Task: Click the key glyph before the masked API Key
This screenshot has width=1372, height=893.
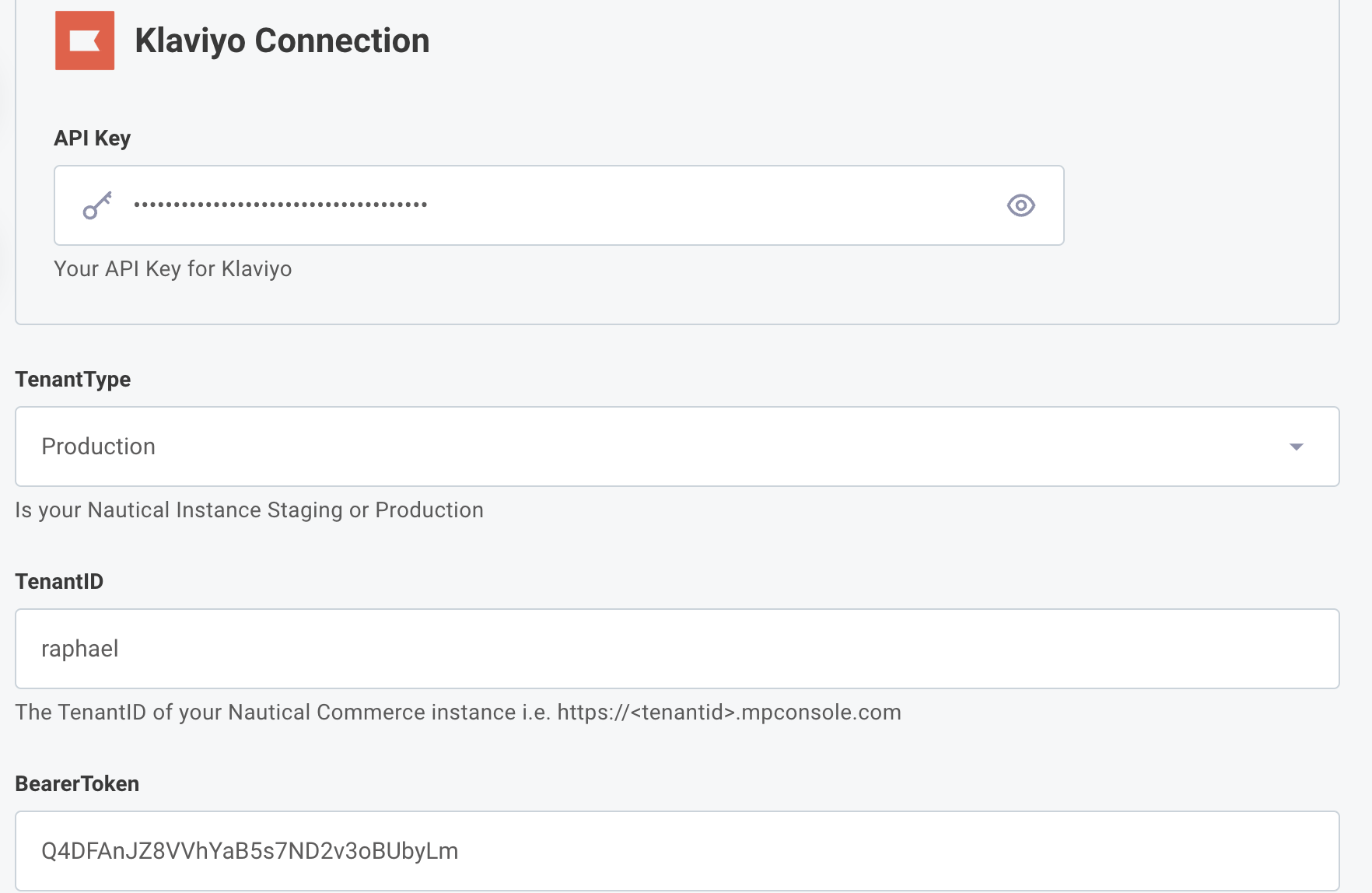Action: (98, 205)
